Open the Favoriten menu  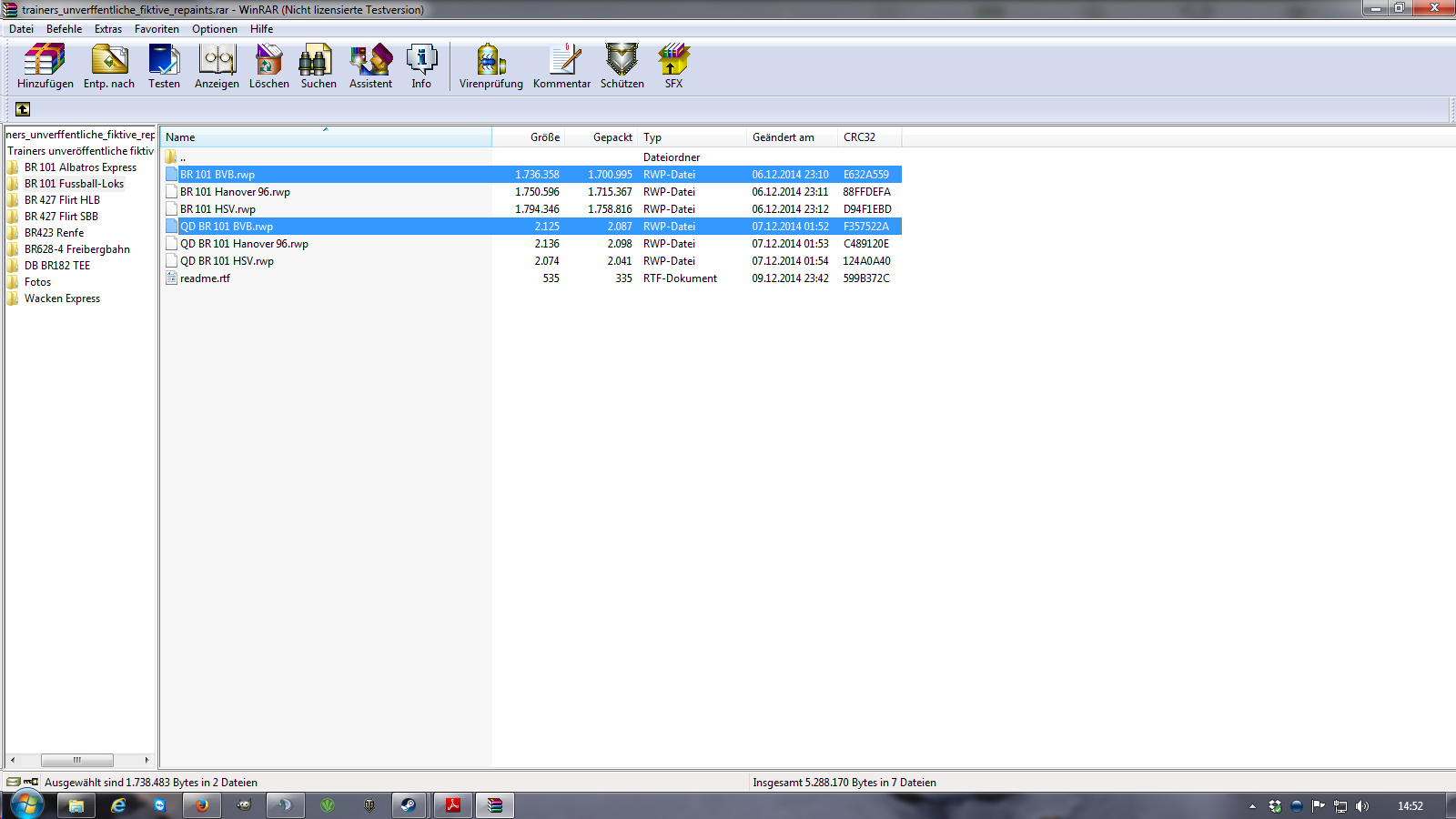[157, 29]
